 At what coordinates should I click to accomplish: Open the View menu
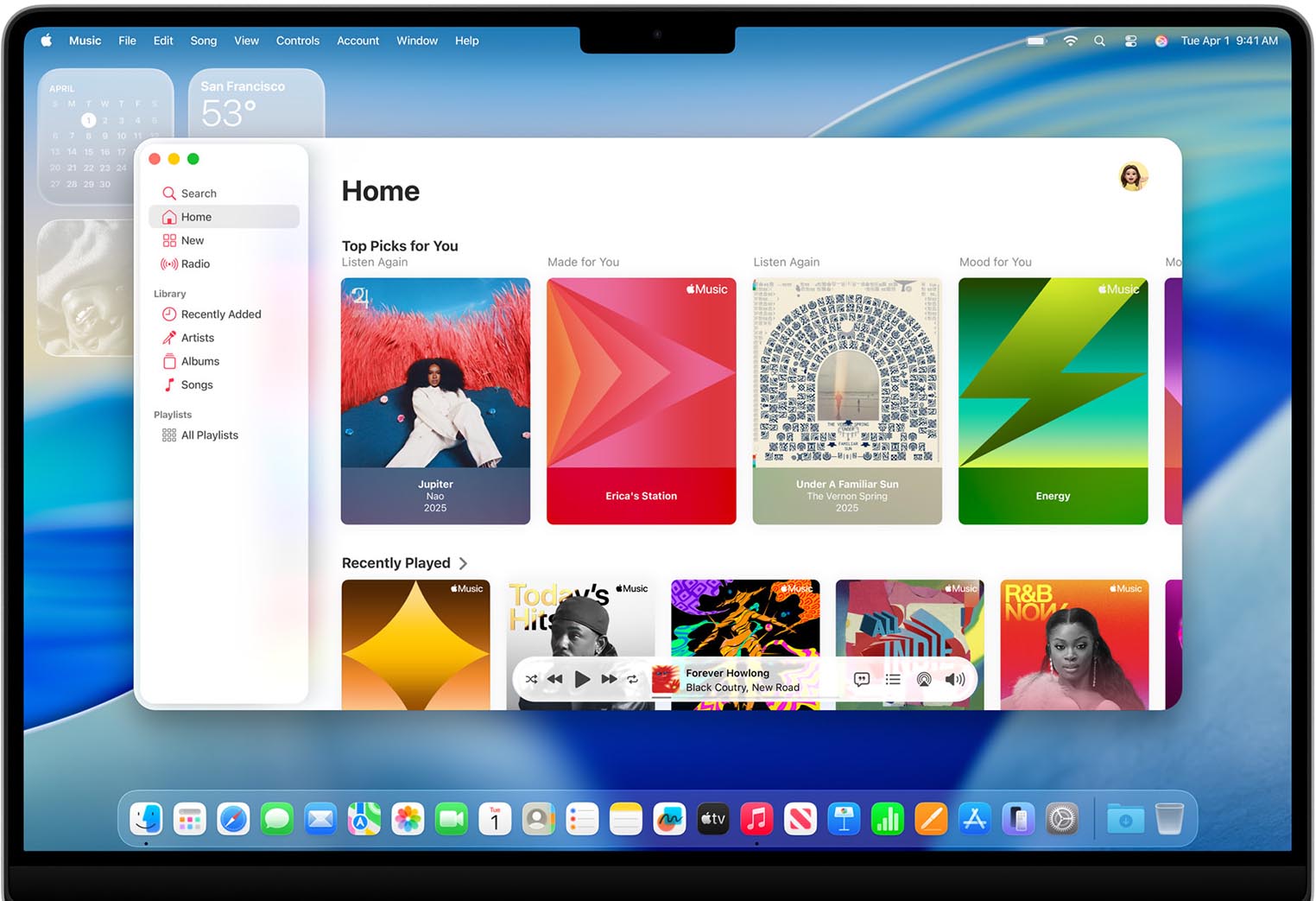[x=246, y=41]
